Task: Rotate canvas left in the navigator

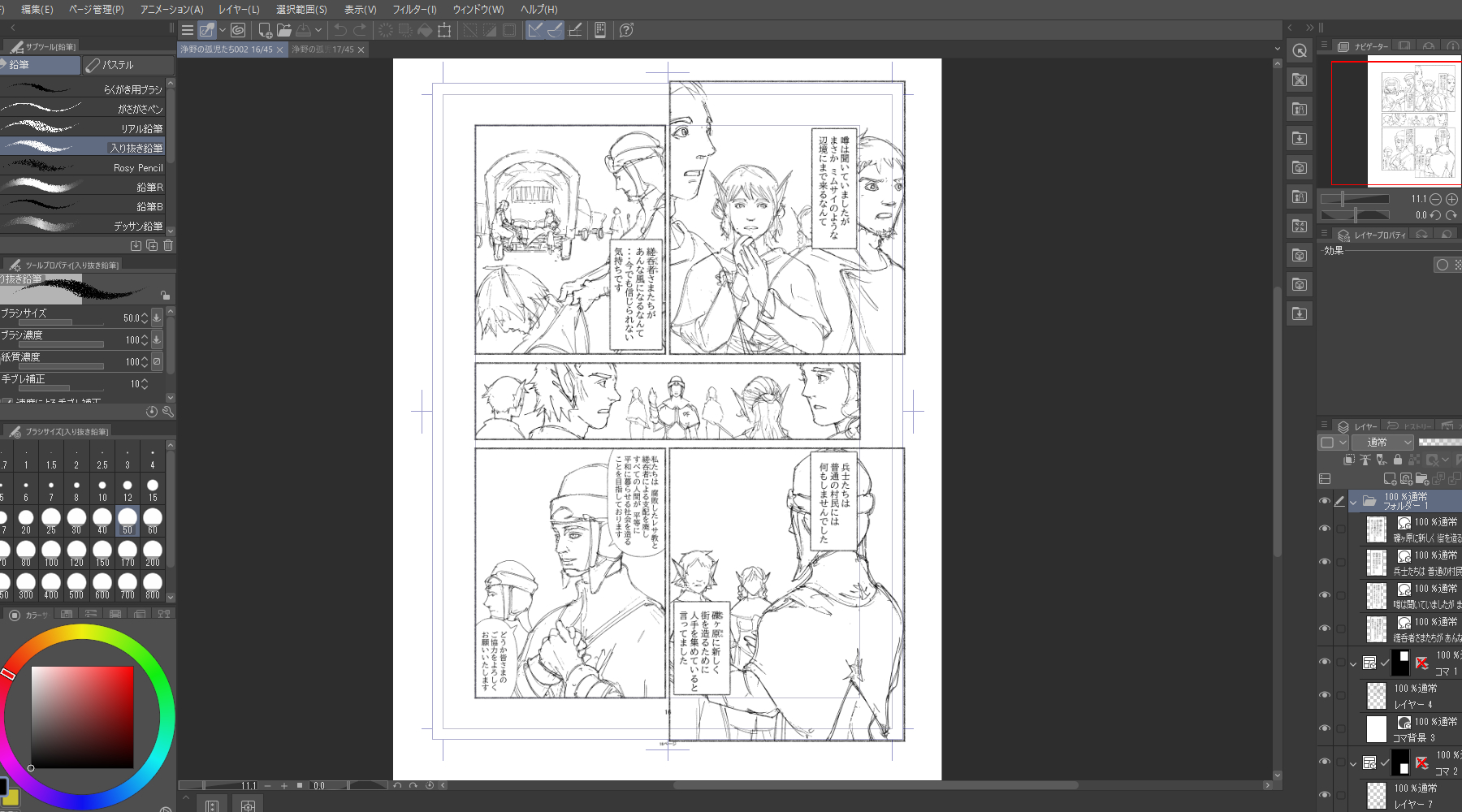Action: (1435, 215)
